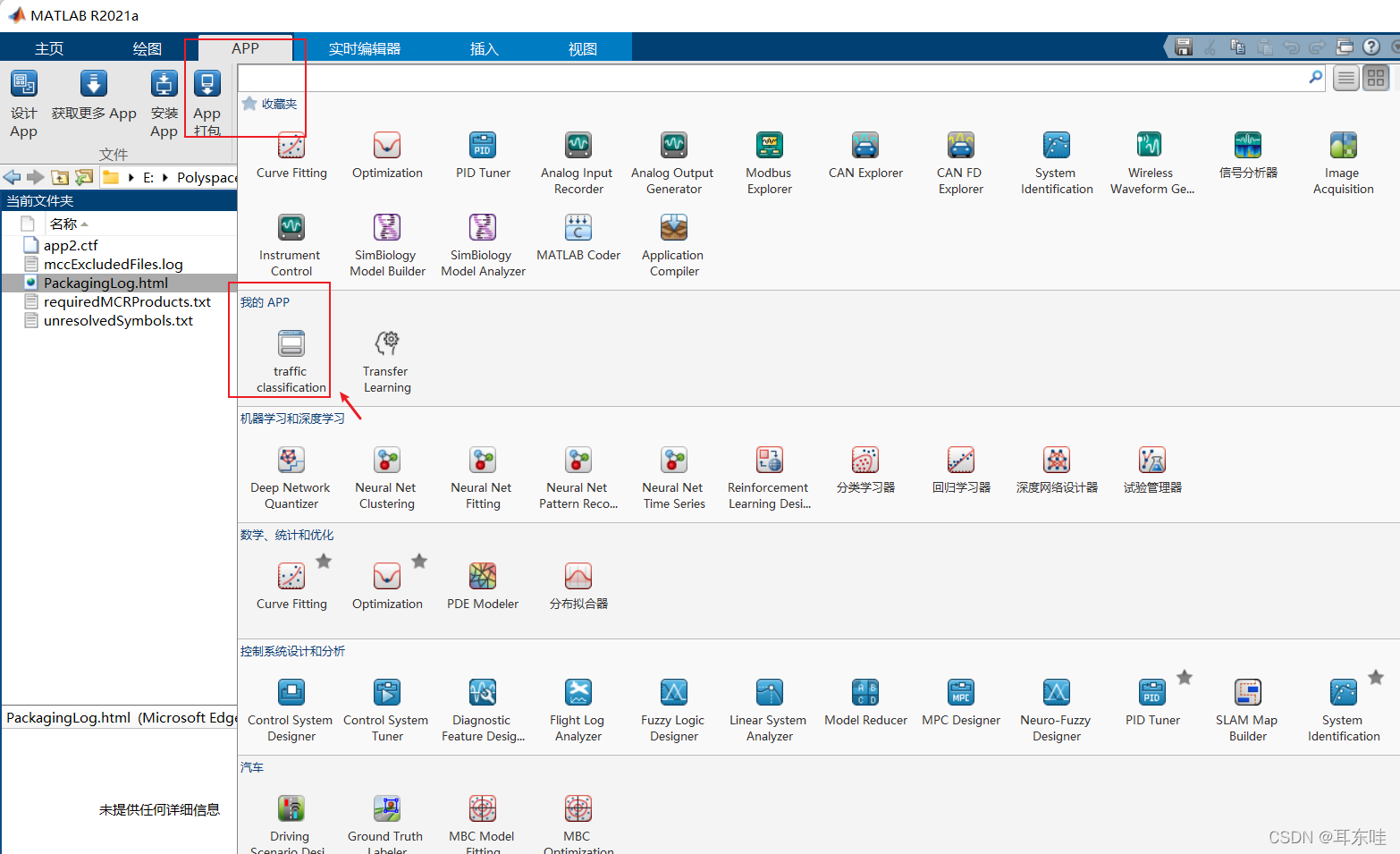This screenshot has width=1400, height=854.
Task: Open SimBiology Model Builder
Action: click(x=387, y=246)
